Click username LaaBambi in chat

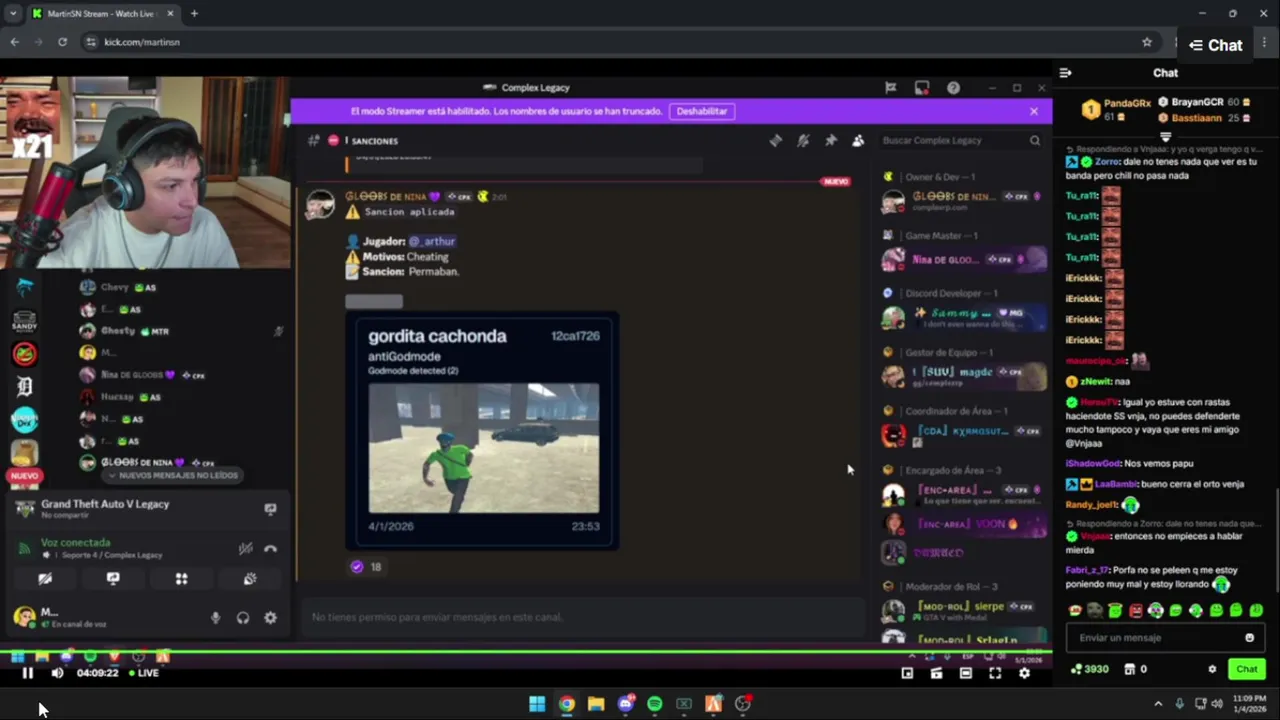coord(1116,484)
